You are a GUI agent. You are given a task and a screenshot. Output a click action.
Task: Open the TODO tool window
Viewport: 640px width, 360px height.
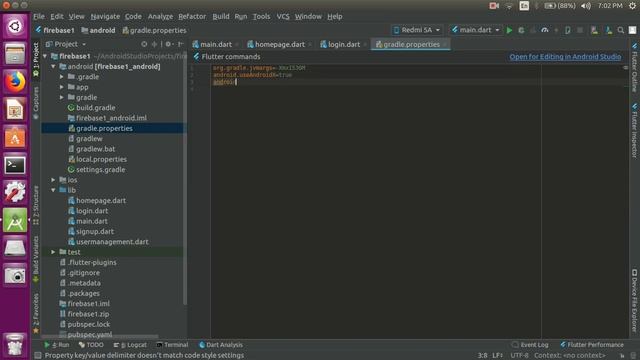click(x=91, y=345)
